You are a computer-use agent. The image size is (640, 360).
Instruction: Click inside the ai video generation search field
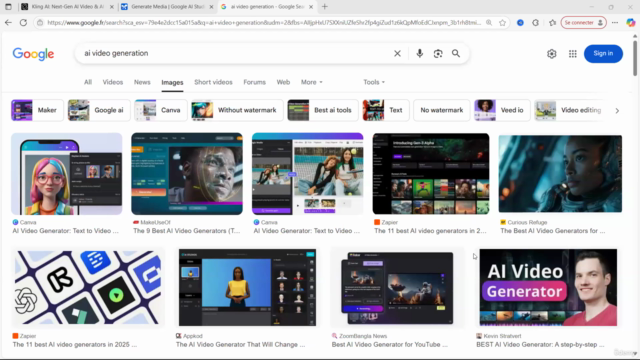(233, 53)
